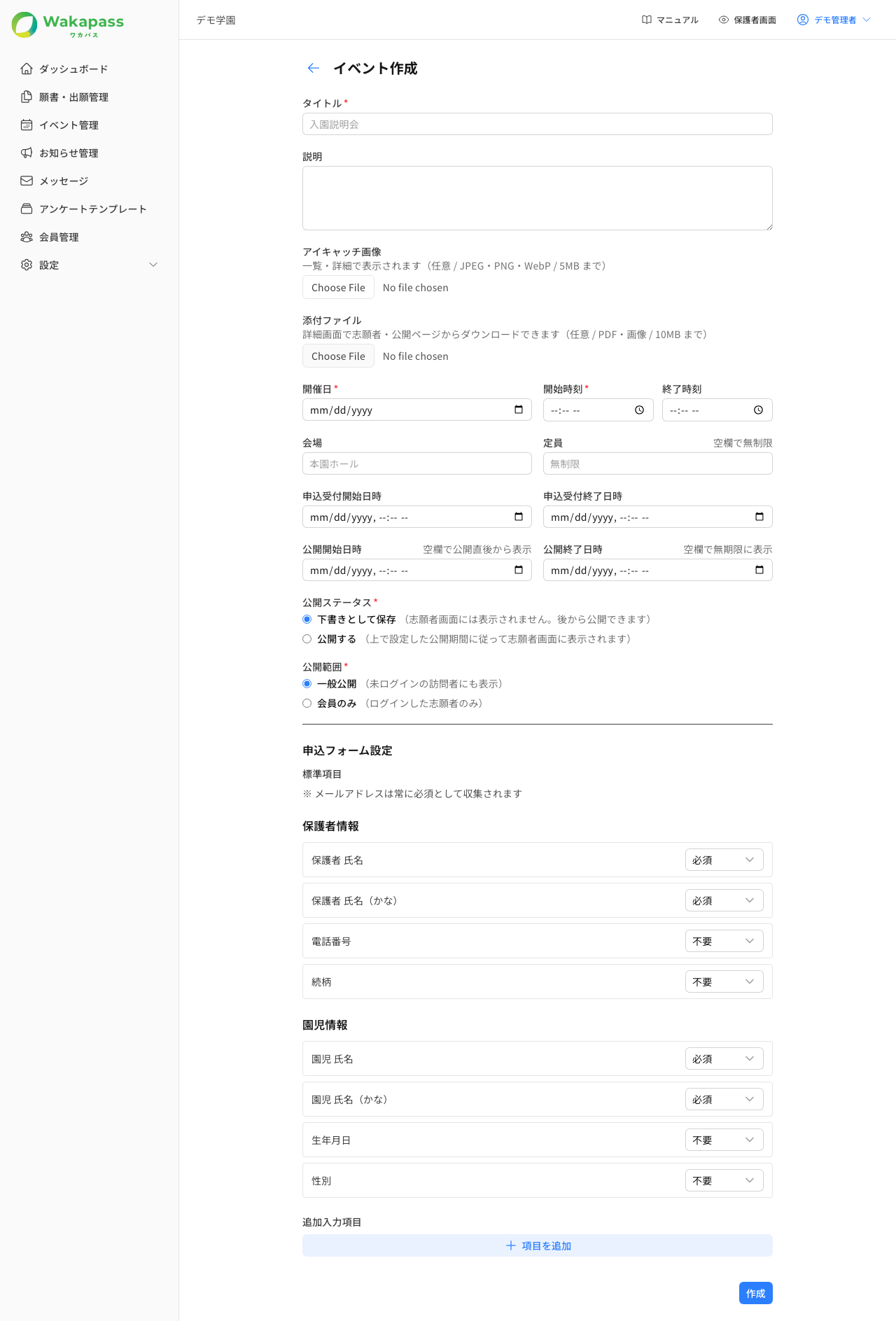
Task: Click デモ学園 school name in header
Action: coord(216,20)
